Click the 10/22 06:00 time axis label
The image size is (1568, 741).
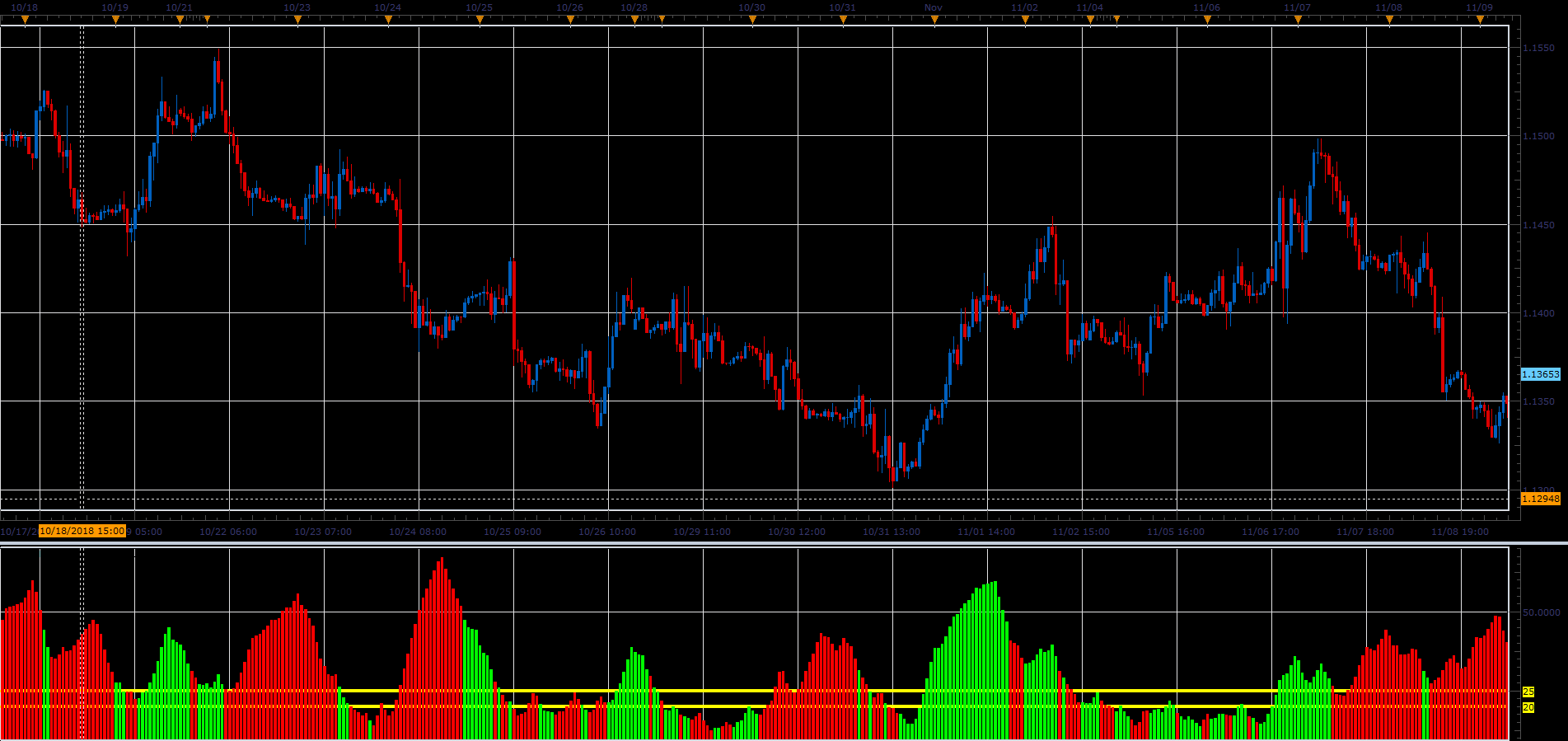pos(228,532)
